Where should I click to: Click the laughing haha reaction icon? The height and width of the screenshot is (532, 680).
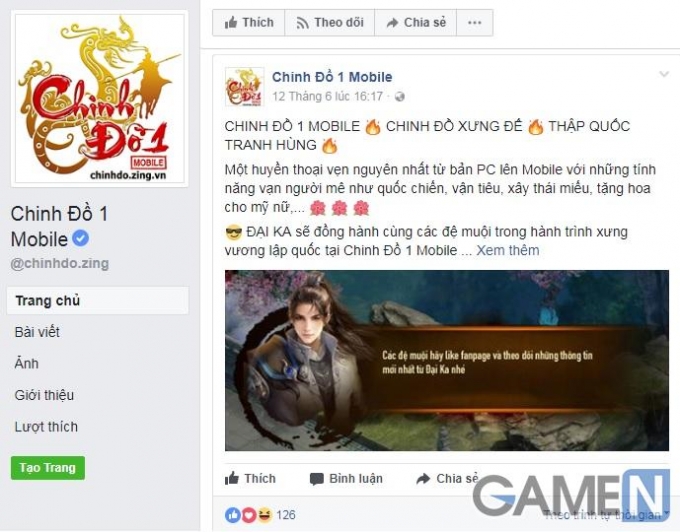pyautogui.click(x=264, y=515)
